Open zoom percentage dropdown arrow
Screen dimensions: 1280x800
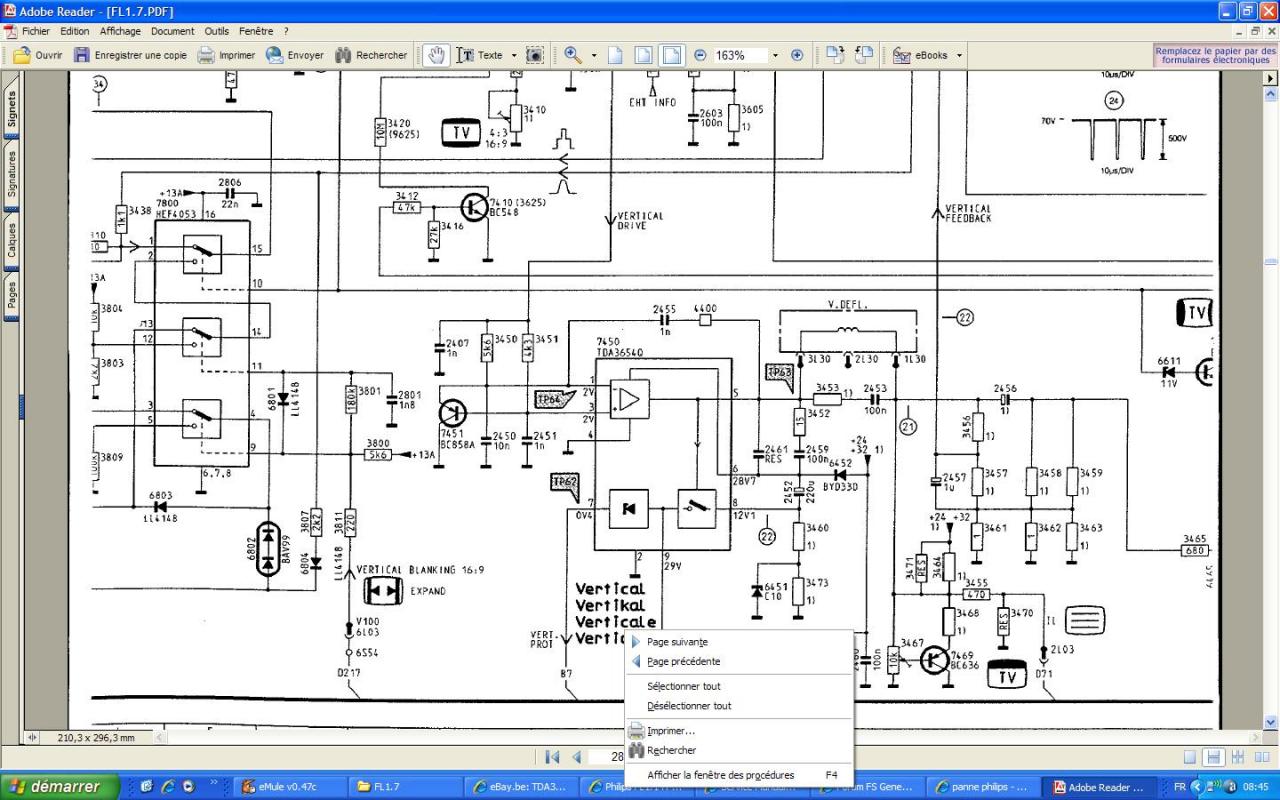click(775, 55)
